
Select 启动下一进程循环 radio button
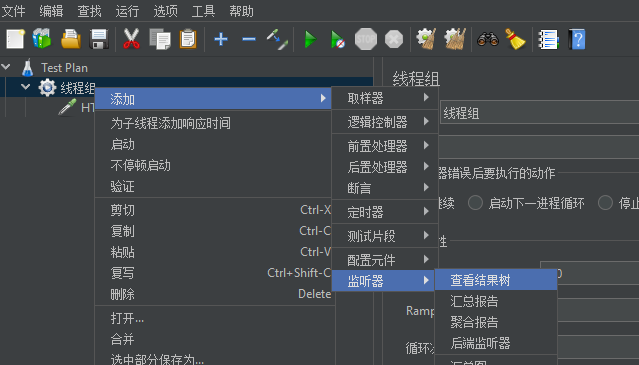pos(475,202)
